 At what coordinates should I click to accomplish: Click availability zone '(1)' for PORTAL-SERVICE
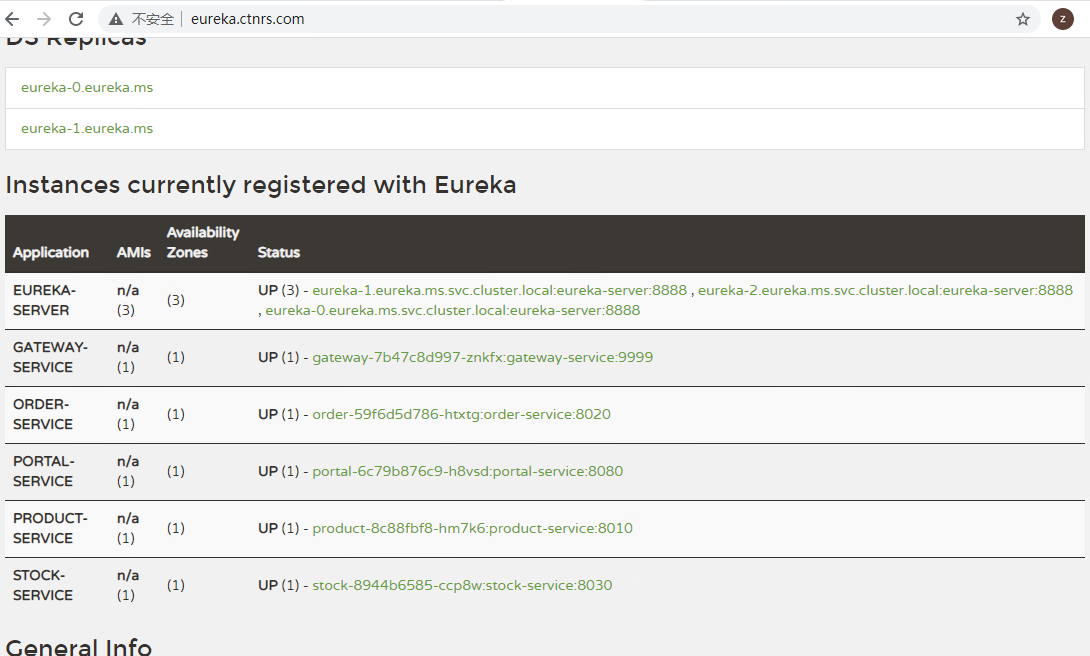(x=176, y=471)
